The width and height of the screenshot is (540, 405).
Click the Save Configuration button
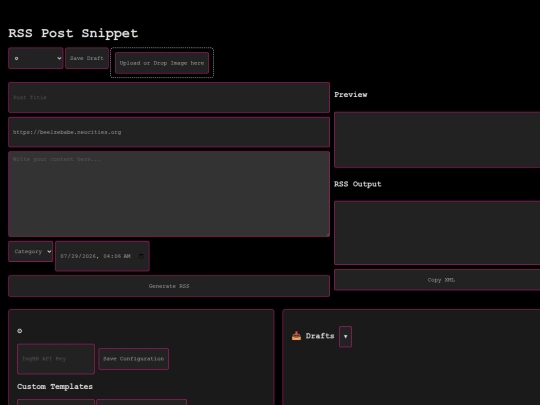click(x=134, y=359)
